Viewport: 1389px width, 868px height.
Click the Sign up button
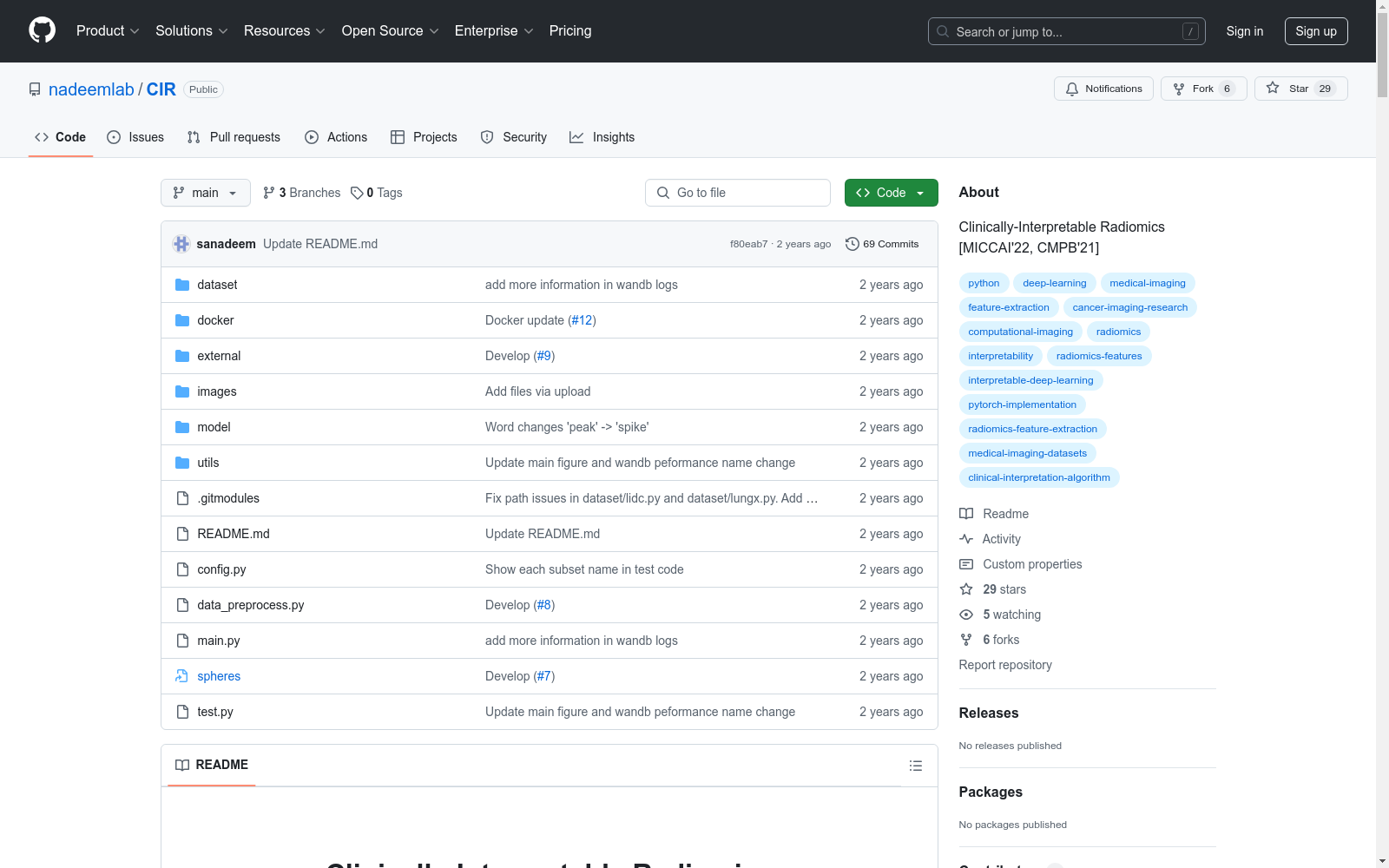pos(1316,31)
